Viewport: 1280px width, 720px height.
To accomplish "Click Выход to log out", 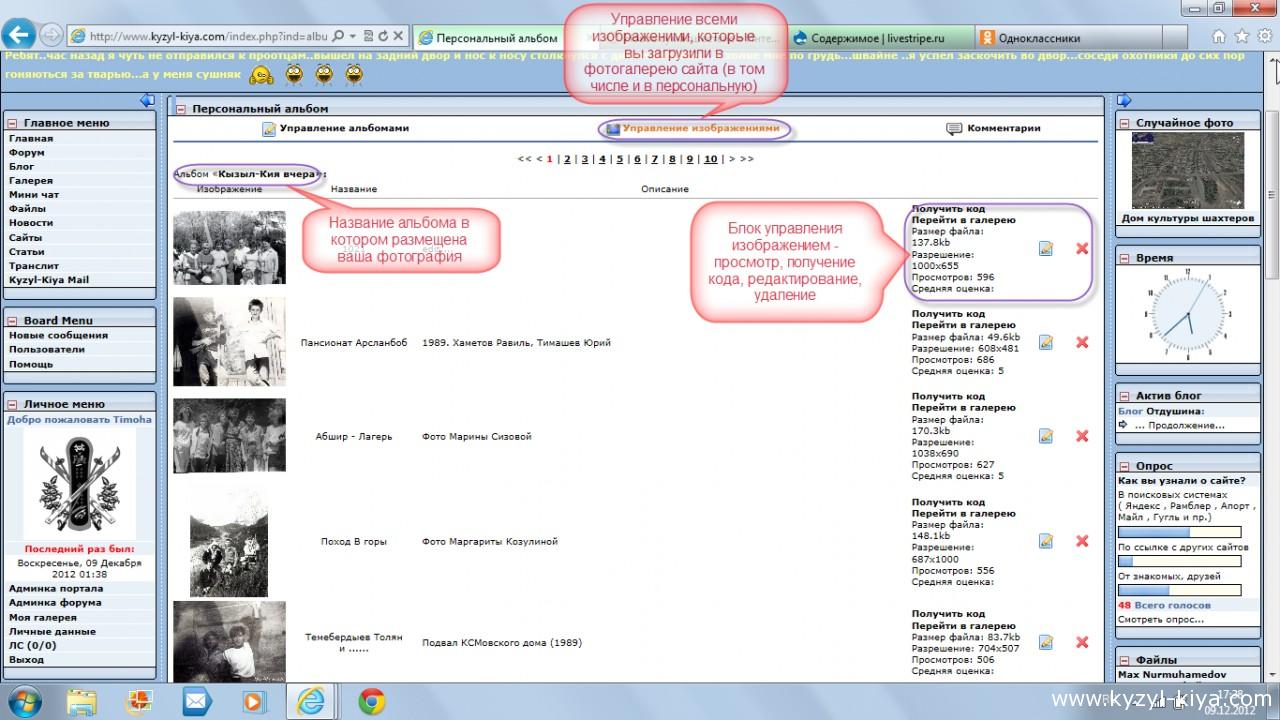I will [x=26, y=660].
